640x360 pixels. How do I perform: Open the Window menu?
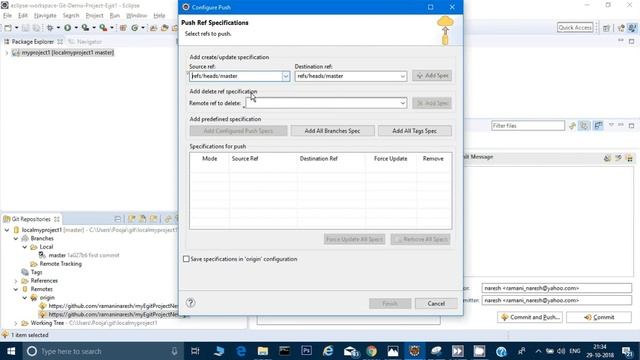tap(136, 16)
